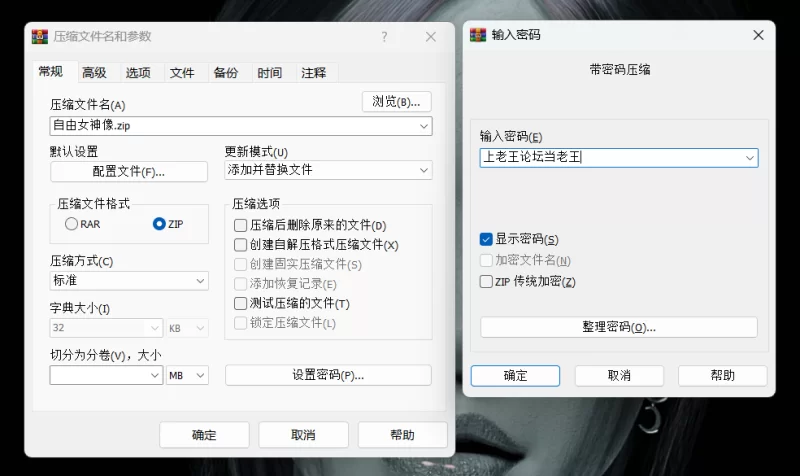Image resolution: width=800 pixels, height=476 pixels.
Task: Click the 设置密码(P)... button
Action: click(x=328, y=375)
